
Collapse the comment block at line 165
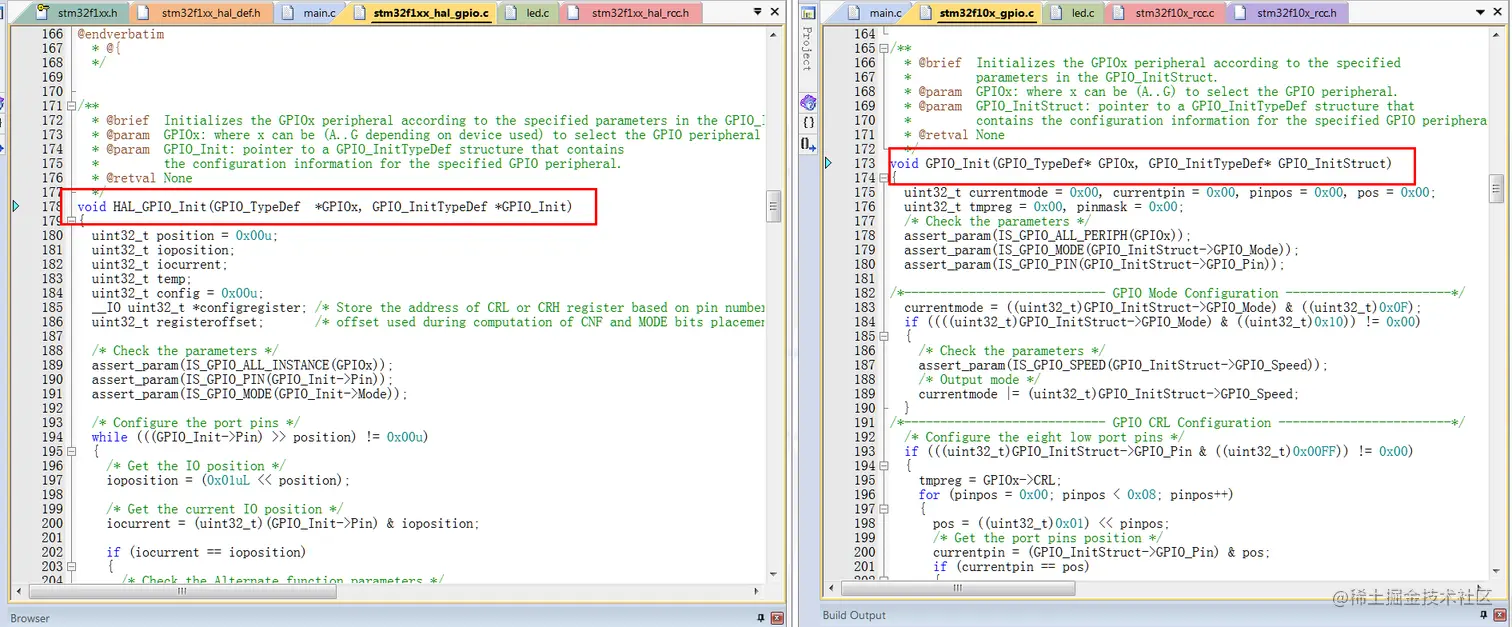[885, 48]
